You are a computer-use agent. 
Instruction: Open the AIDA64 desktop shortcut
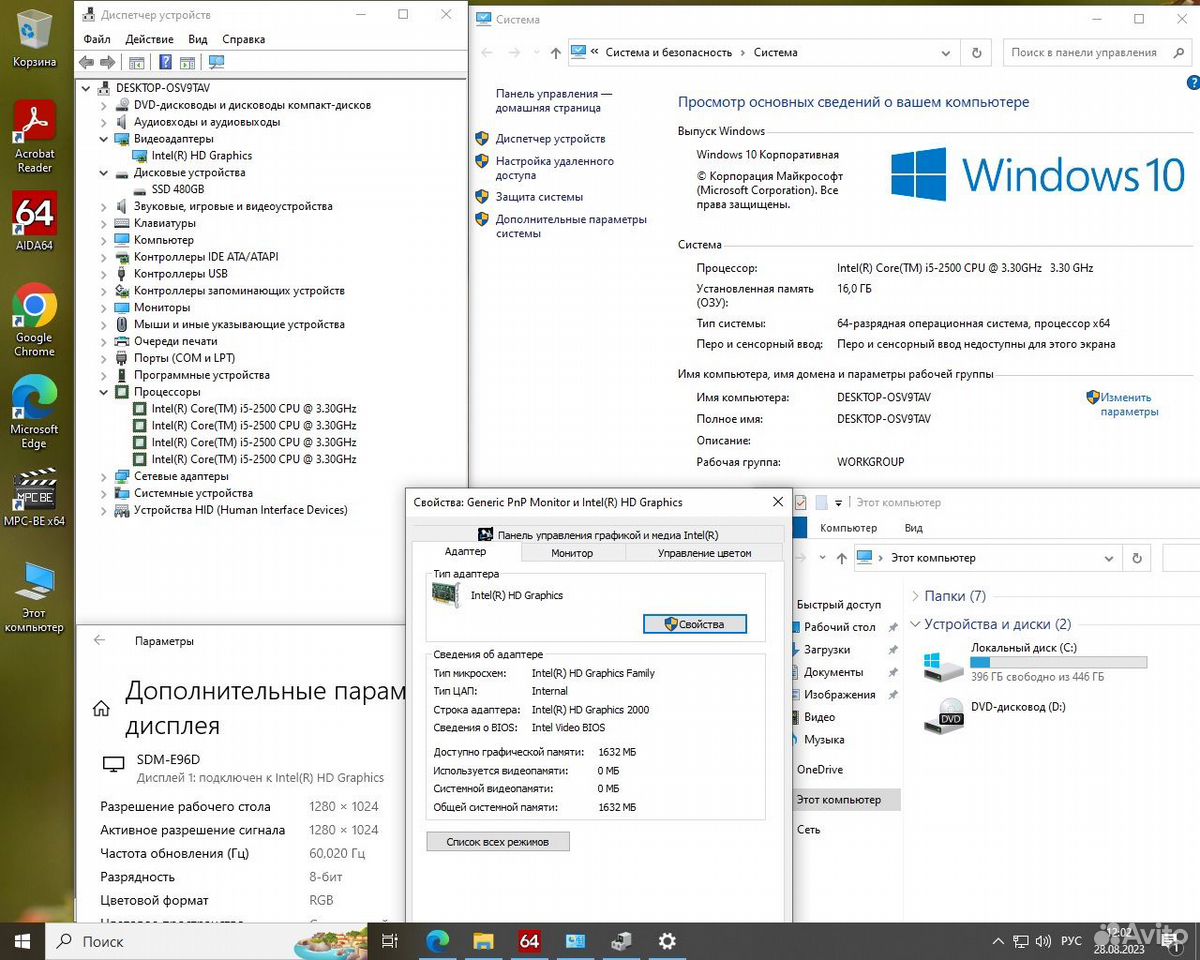coord(34,222)
